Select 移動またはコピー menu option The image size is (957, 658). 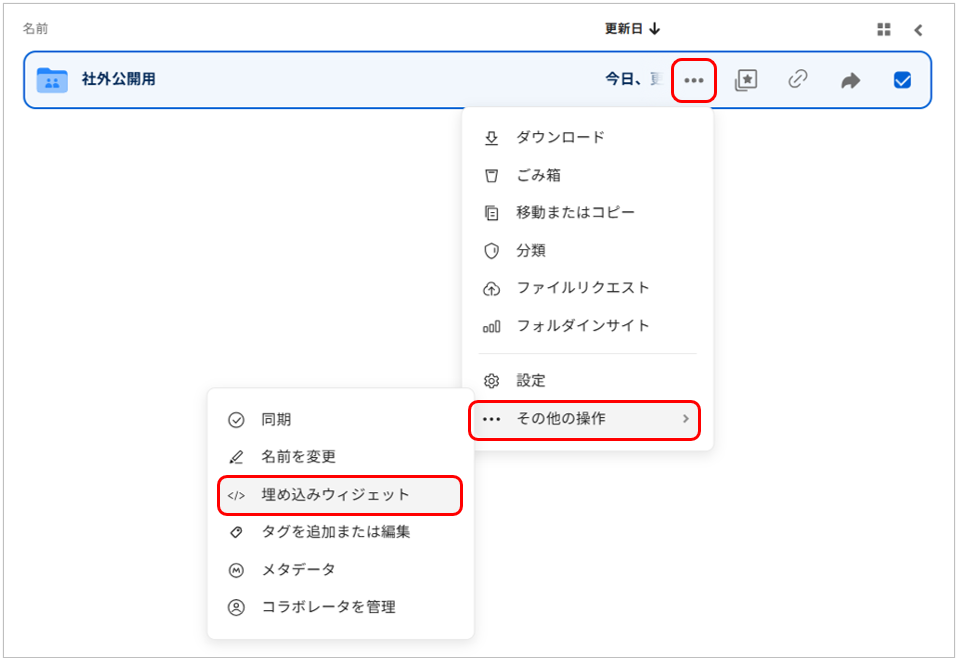[575, 212]
